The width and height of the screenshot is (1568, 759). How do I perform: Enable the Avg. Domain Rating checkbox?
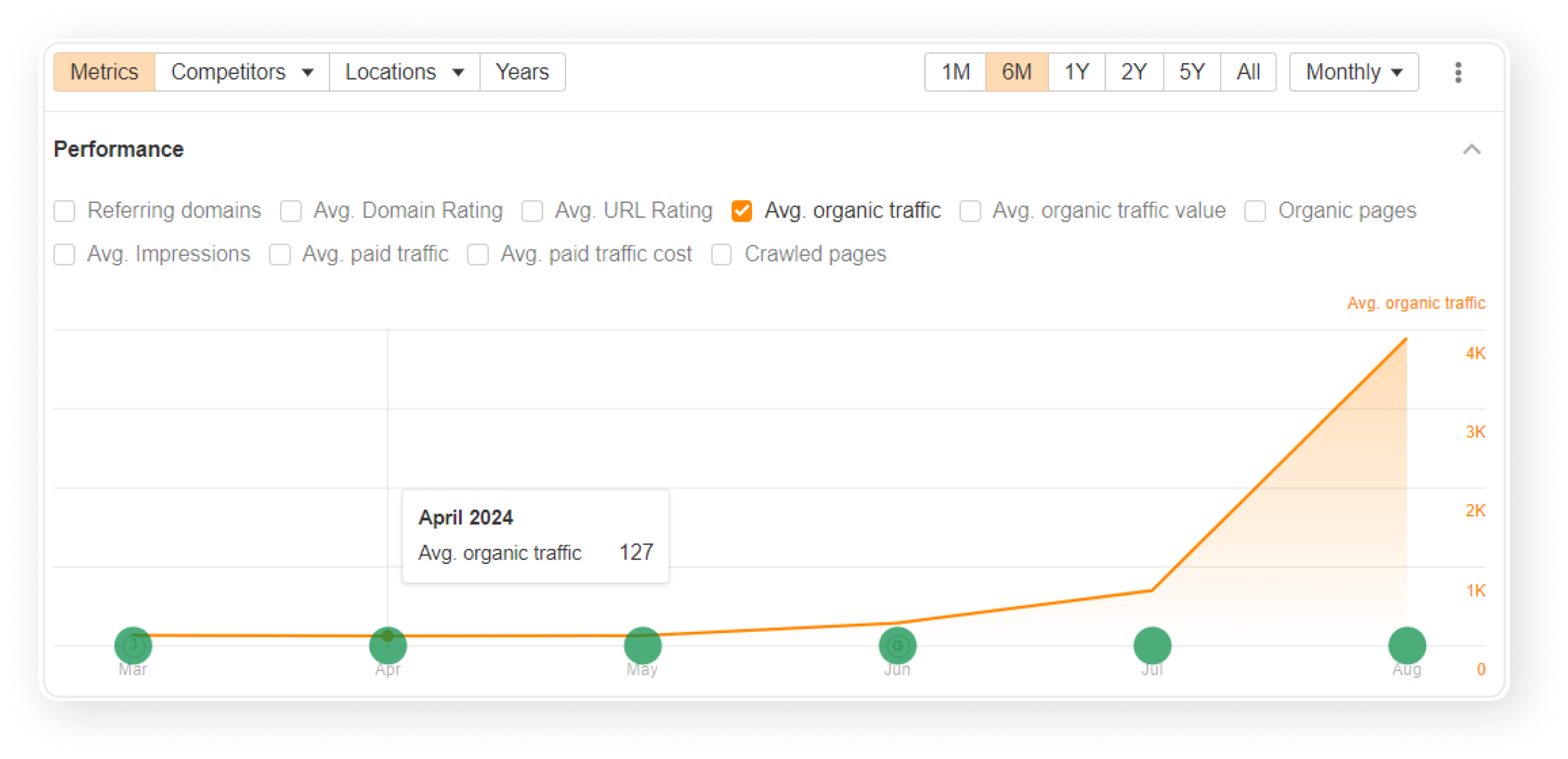point(296,209)
